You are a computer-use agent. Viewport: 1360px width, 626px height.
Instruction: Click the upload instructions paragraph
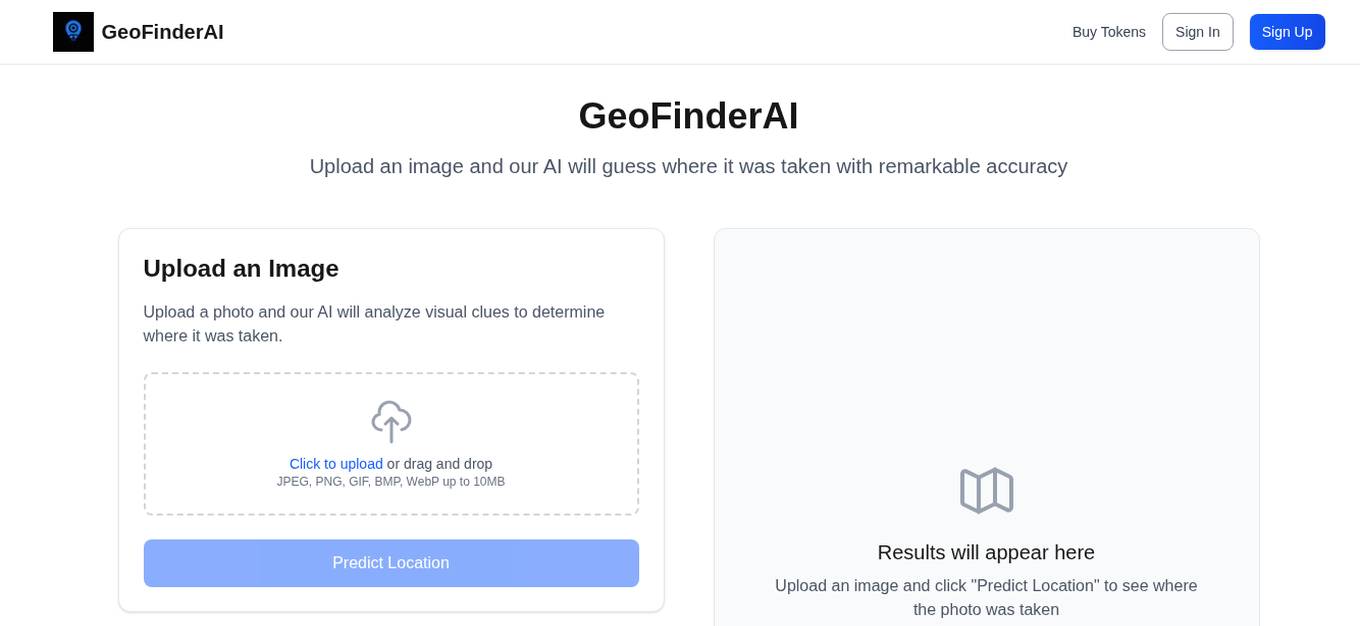pyautogui.click(x=373, y=323)
